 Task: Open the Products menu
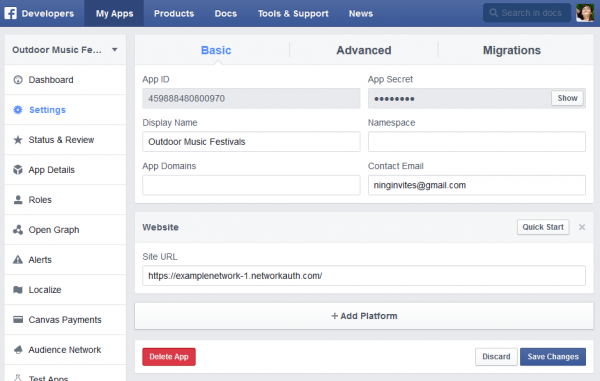click(x=174, y=13)
